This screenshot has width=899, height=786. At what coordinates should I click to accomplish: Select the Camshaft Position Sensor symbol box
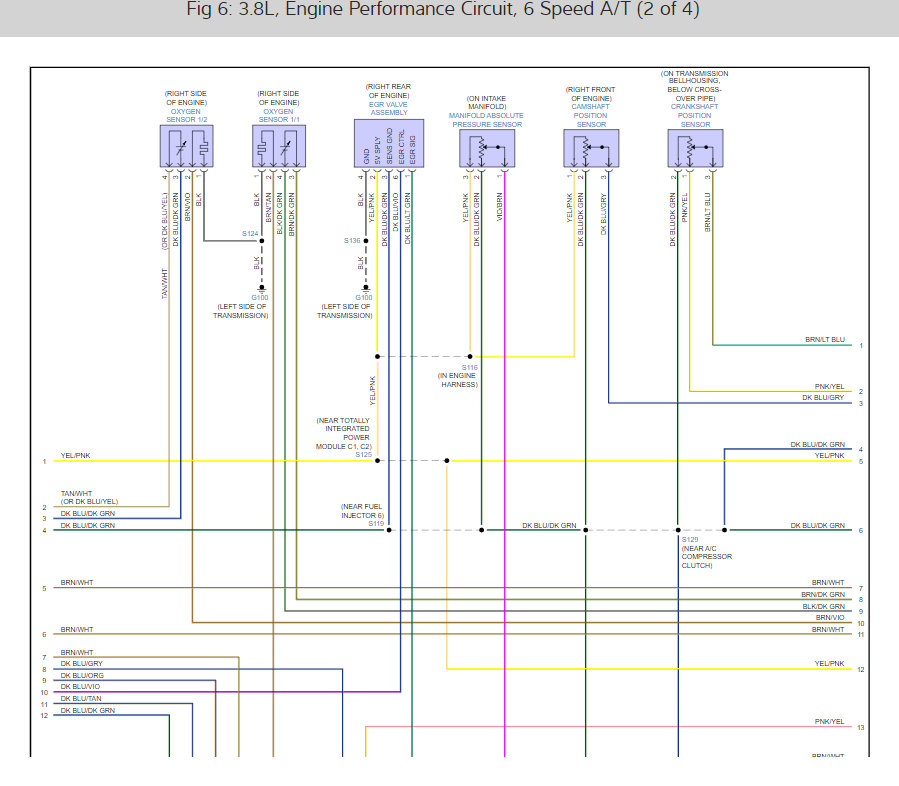[591, 148]
